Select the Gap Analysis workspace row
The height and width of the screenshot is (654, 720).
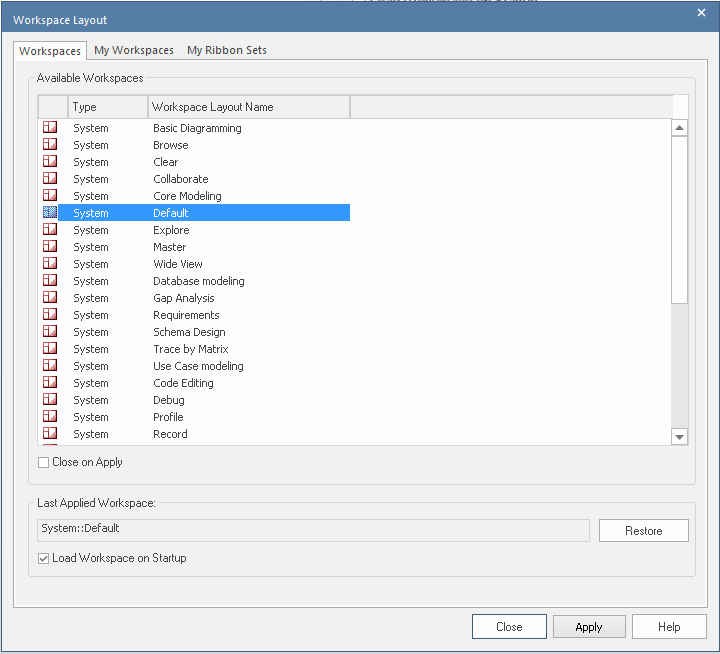click(x=184, y=298)
